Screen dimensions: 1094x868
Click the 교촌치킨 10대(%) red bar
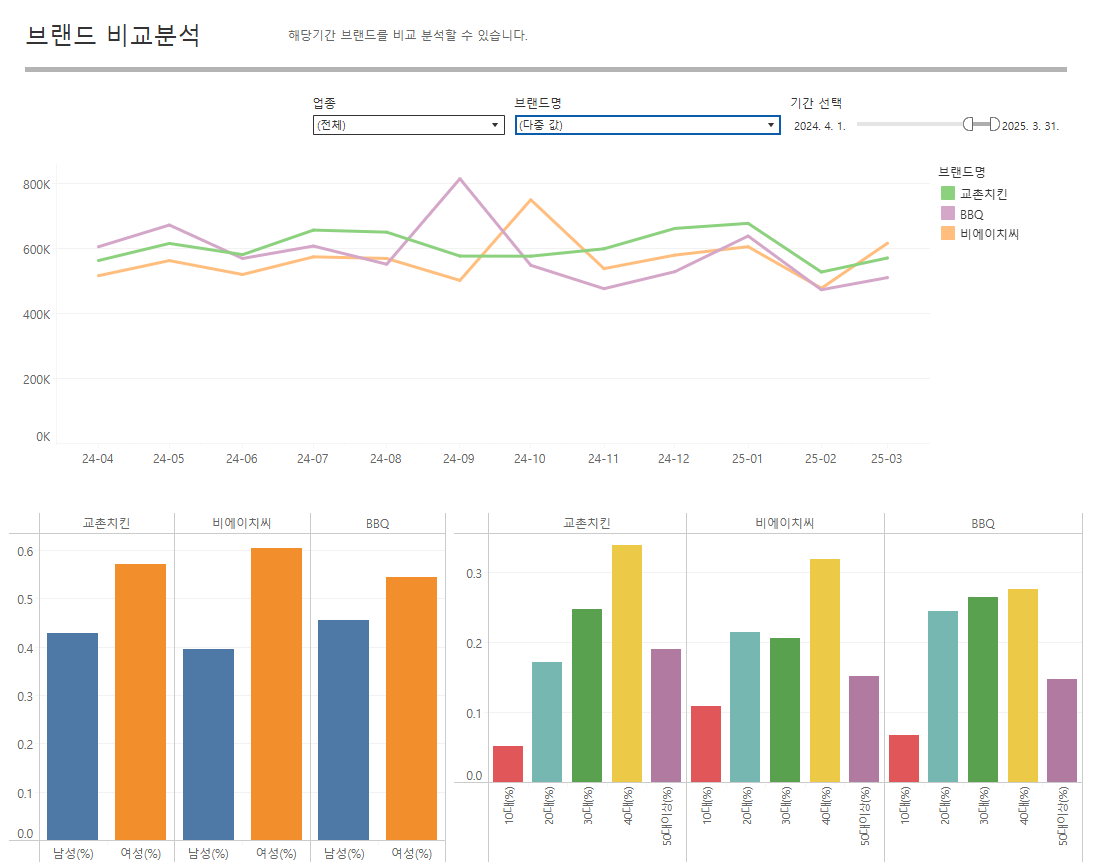point(508,764)
